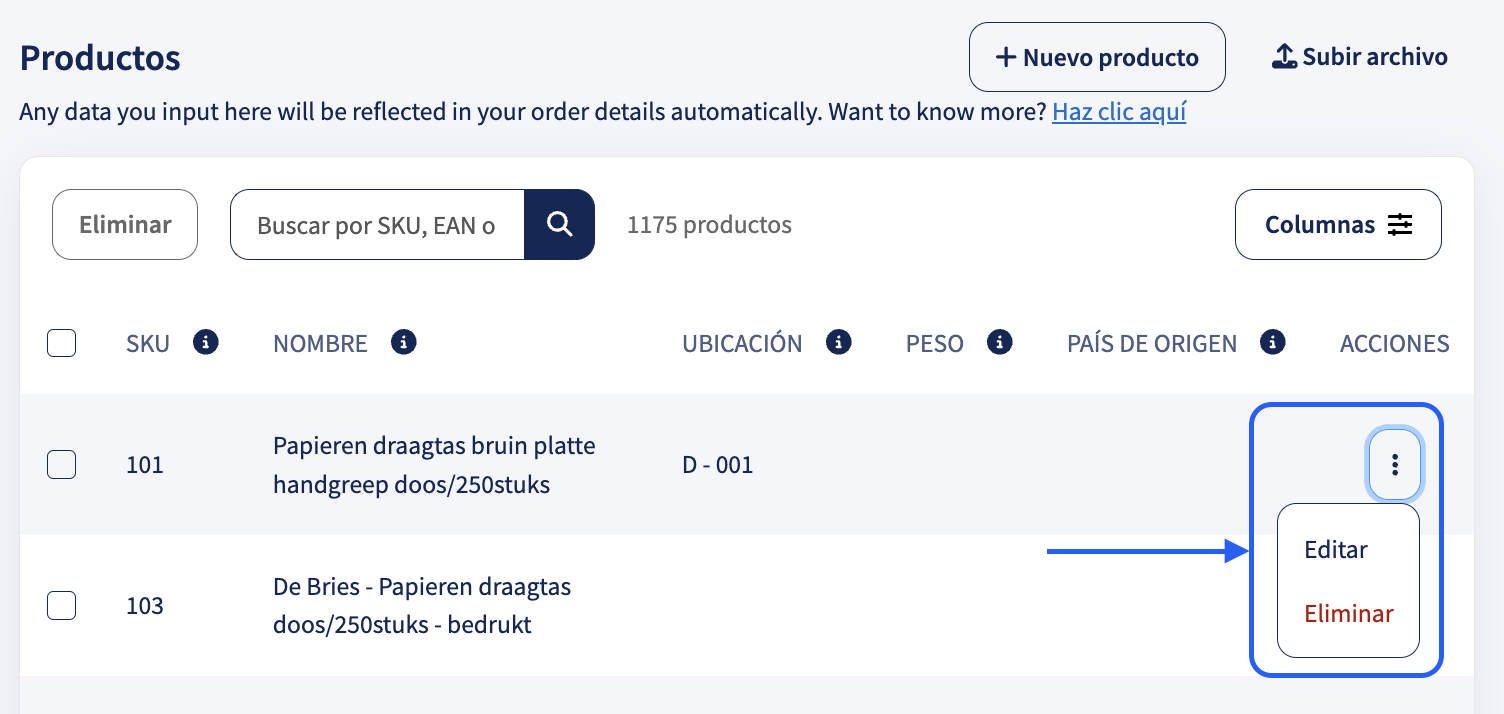Image resolution: width=1504 pixels, height=714 pixels.
Task: Show the UBICACIÓN info tooltip icon
Action: tap(839, 343)
